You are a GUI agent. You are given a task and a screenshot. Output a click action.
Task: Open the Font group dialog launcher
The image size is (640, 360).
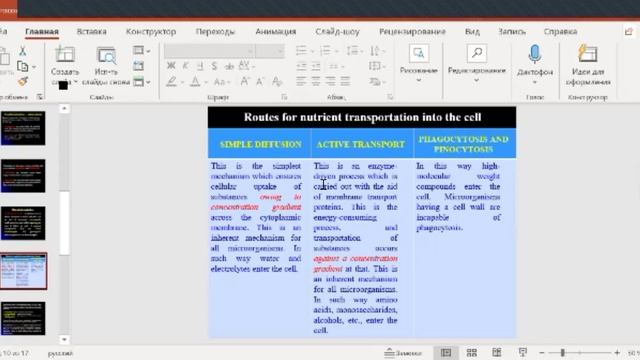coord(284,97)
